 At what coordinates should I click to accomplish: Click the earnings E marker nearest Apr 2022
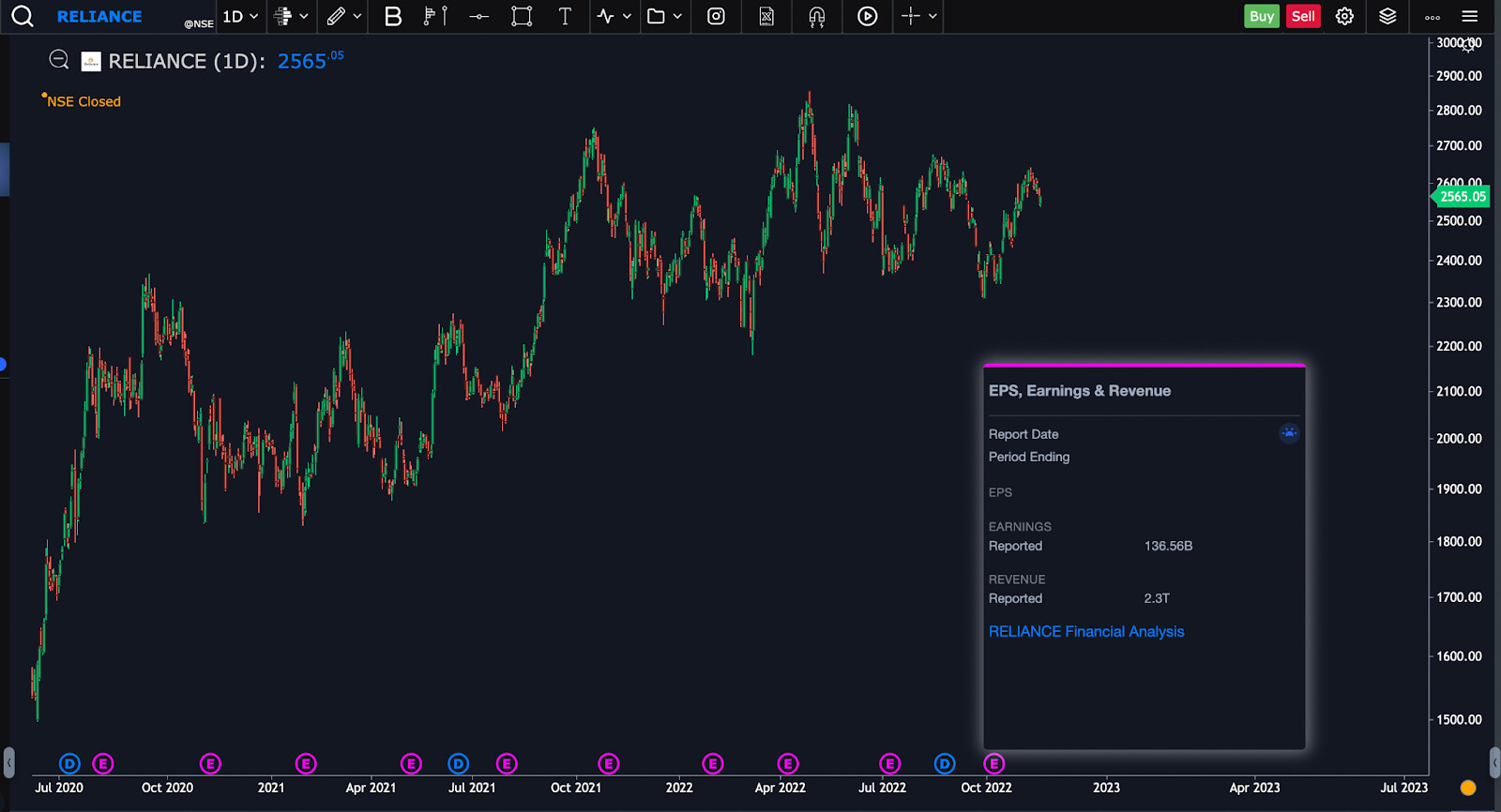coord(788,764)
